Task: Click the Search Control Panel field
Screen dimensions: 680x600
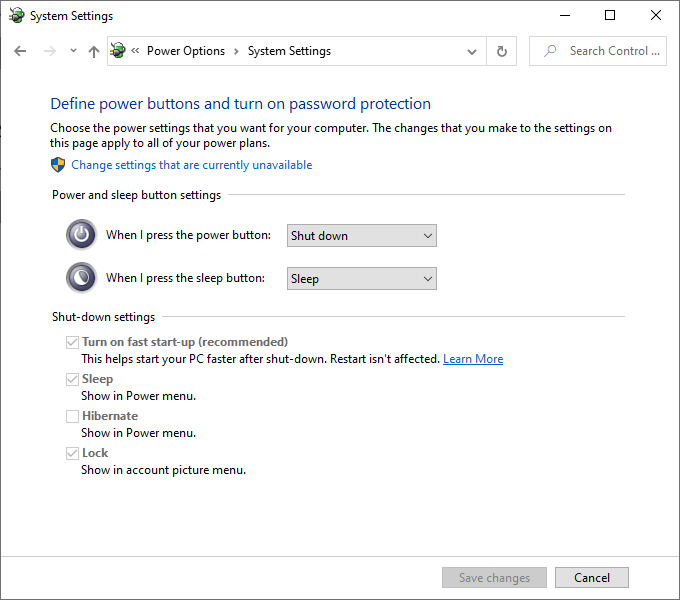Action: [x=607, y=51]
